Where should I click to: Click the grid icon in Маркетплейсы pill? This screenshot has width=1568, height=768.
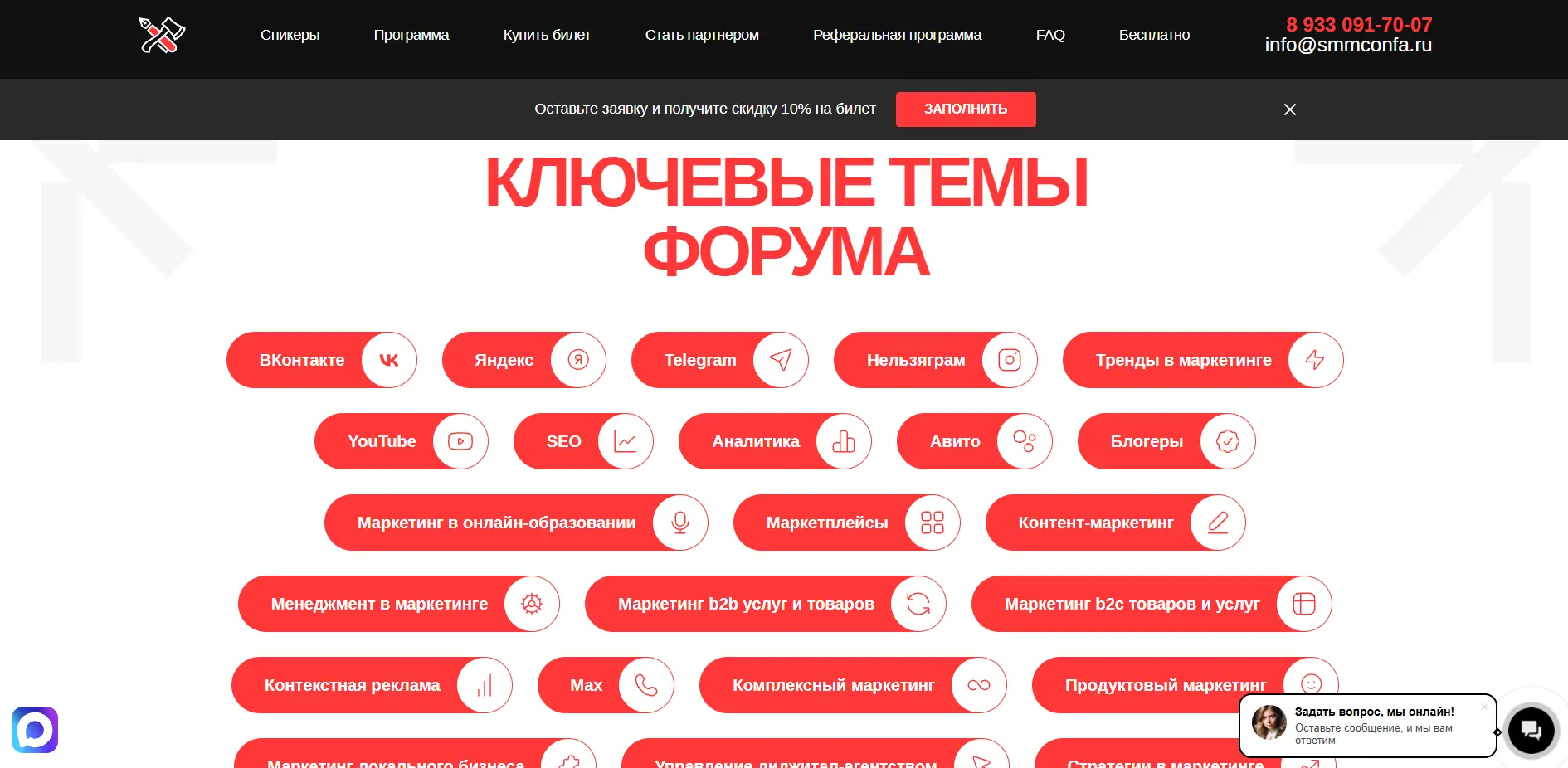pos(933,523)
